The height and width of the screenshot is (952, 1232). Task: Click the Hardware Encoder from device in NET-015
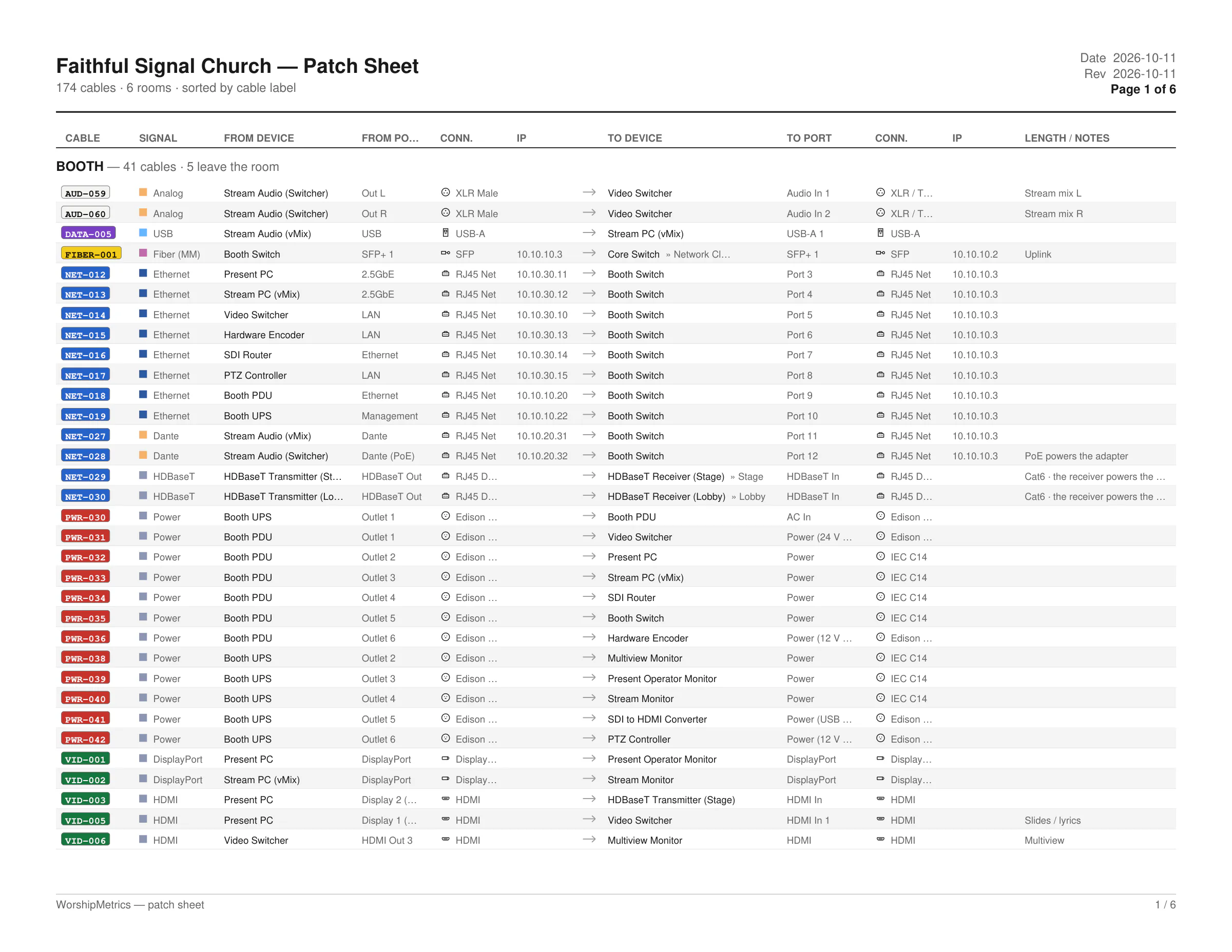tap(264, 335)
